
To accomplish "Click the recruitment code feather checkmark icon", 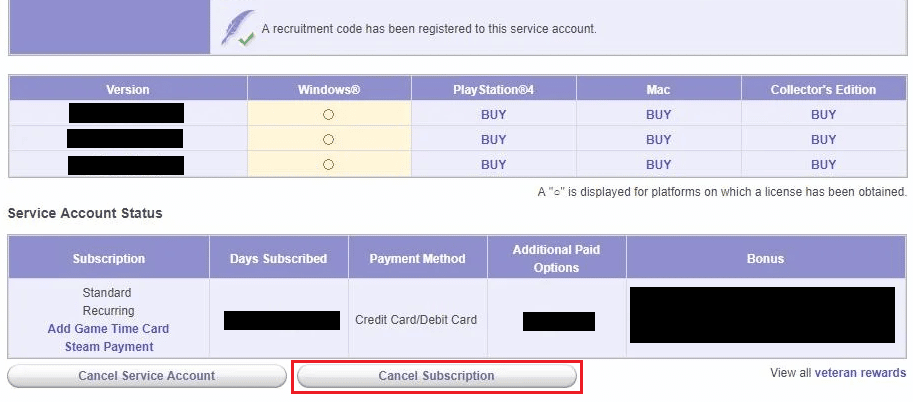I will [x=238, y=29].
